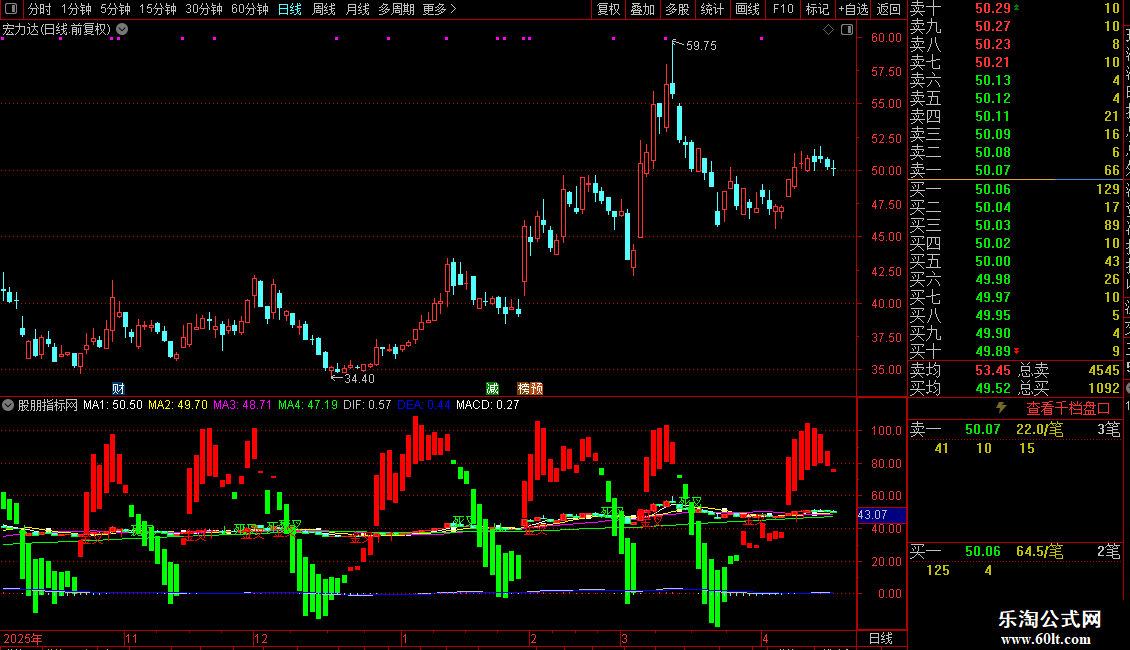
Task: Click the 59.75 high price label
Action: (701, 45)
